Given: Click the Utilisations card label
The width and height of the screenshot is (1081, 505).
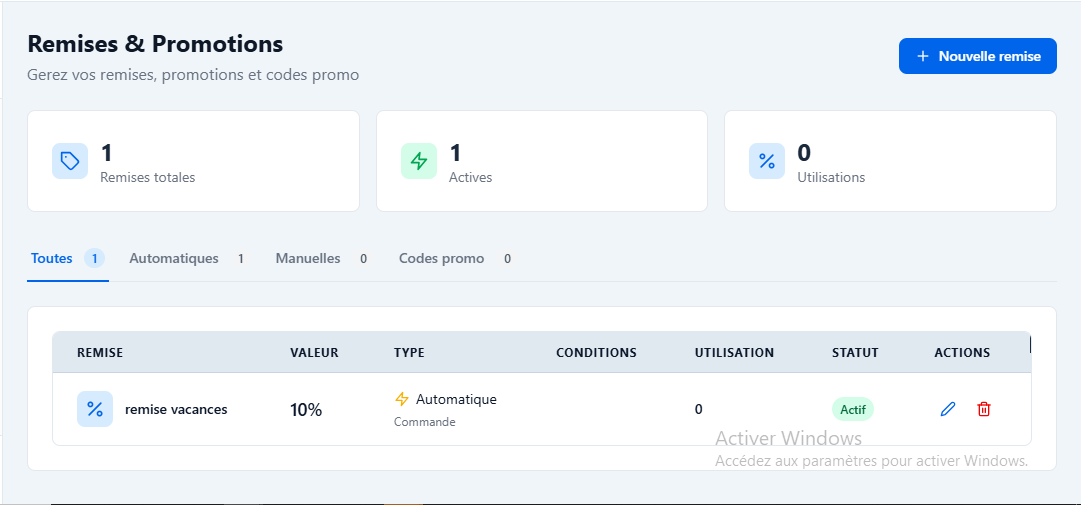Looking at the screenshot, I should pyautogui.click(x=831, y=177).
